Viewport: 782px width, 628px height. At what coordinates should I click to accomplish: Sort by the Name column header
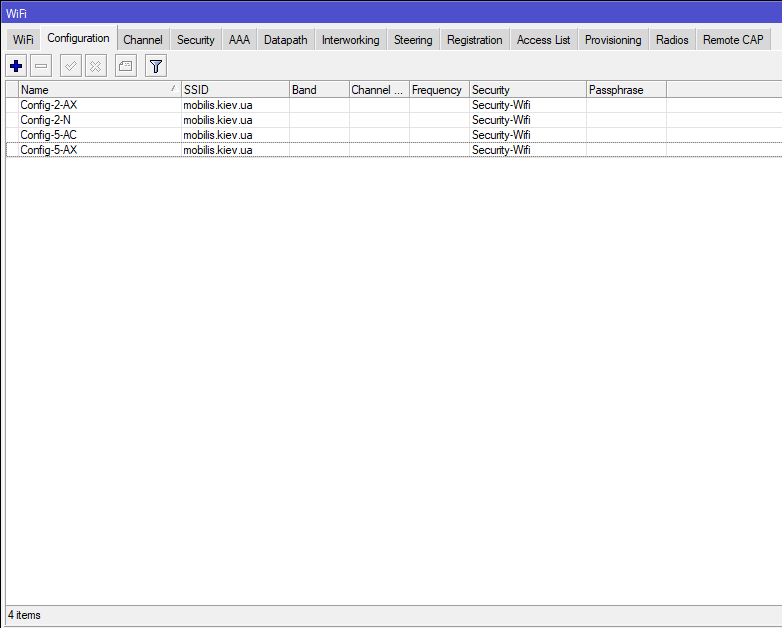coord(95,90)
